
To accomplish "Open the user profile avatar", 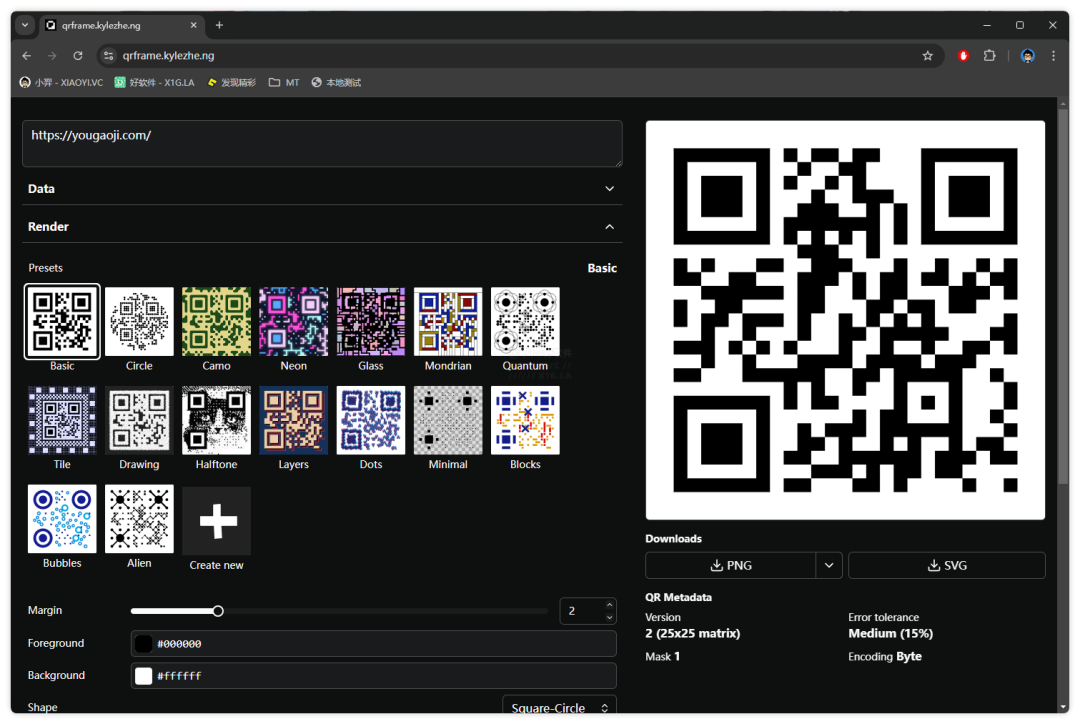I will coord(1027,56).
